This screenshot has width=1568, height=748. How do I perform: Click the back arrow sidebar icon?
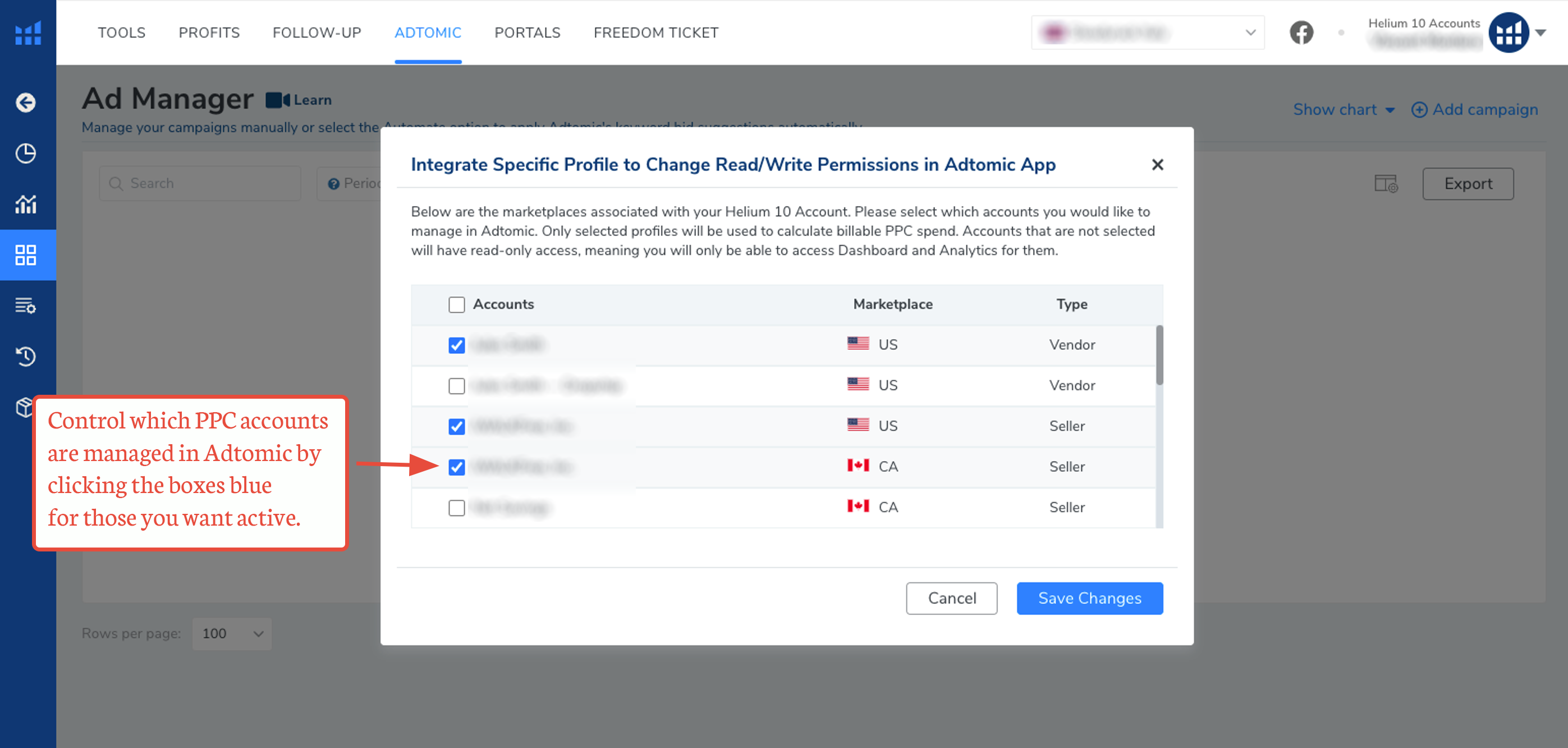point(26,102)
